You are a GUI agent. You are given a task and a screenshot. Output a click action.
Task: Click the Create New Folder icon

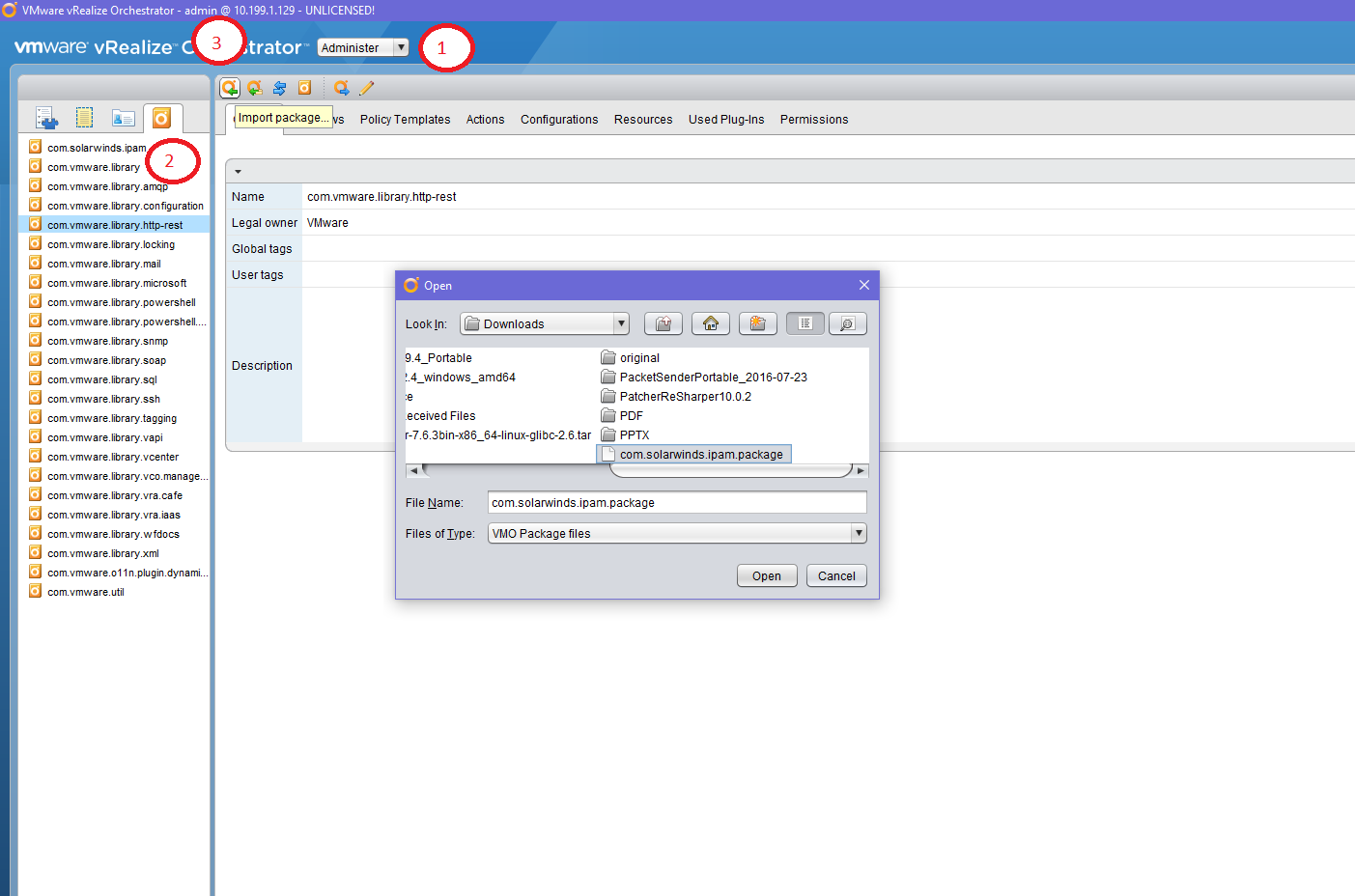[x=758, y=323]
